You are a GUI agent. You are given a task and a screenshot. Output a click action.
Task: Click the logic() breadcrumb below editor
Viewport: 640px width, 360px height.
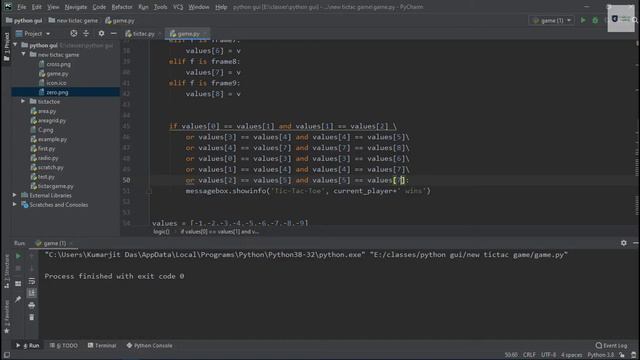pyautogui.click(x=161, y=231)
